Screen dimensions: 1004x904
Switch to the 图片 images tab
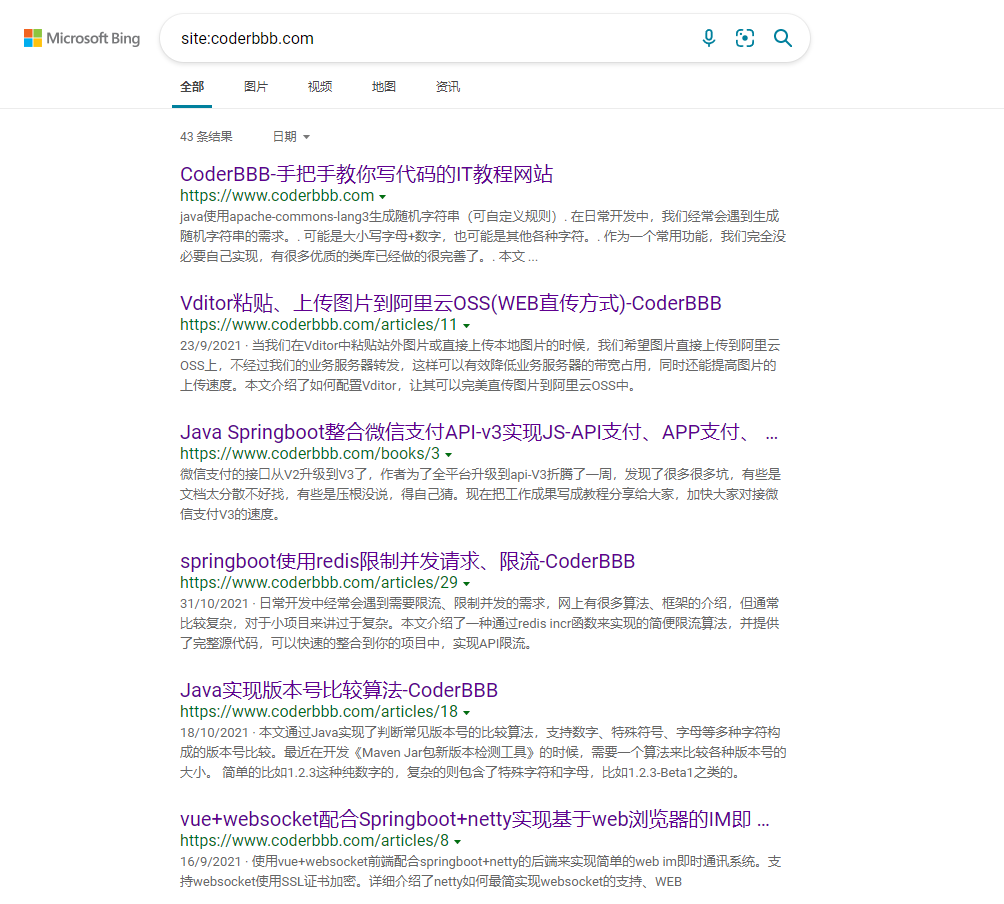coord(256,86)
